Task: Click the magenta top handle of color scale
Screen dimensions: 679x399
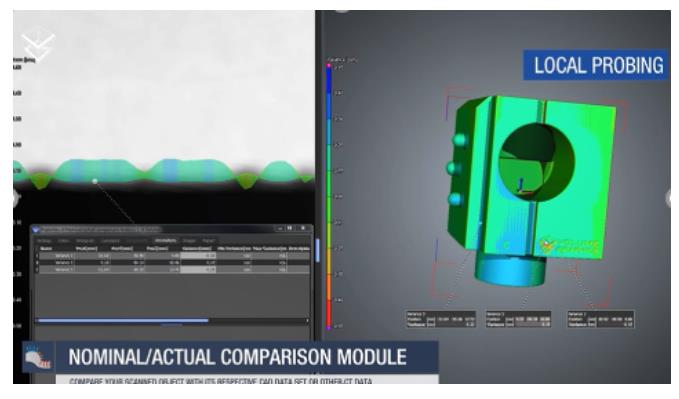Action: click(x=329, y=66)
